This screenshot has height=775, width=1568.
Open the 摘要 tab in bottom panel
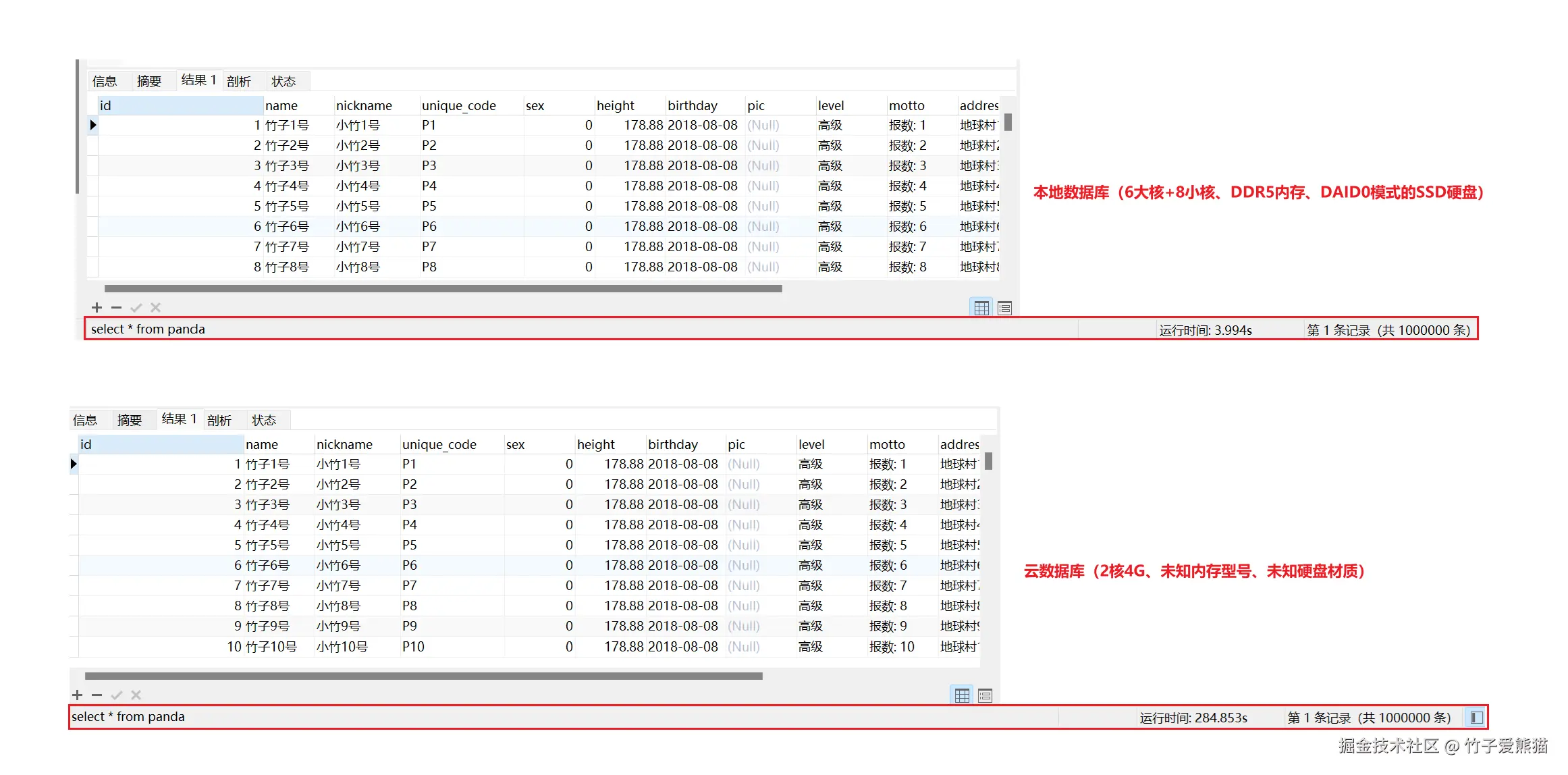tap(130, 421)
